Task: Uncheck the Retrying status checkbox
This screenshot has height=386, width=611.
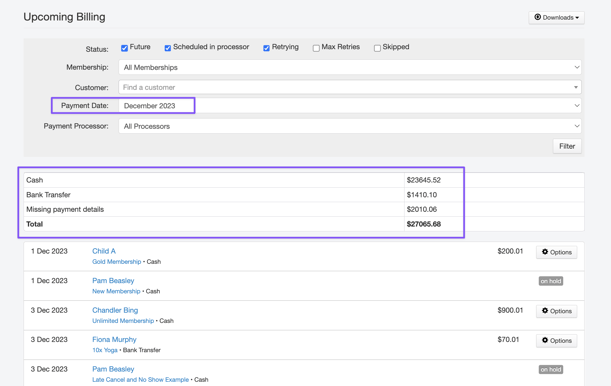Action: (x=266, y=48)
